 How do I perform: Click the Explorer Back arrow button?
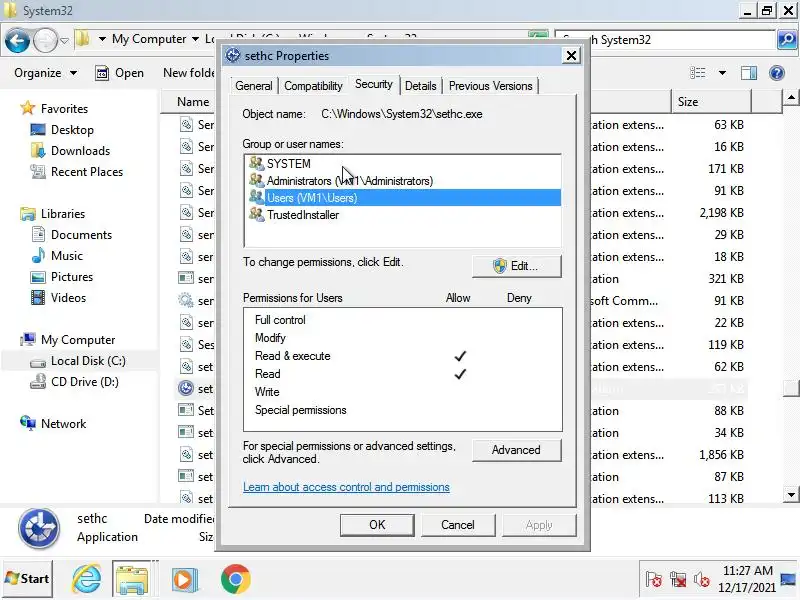click(x=17, y=40)
